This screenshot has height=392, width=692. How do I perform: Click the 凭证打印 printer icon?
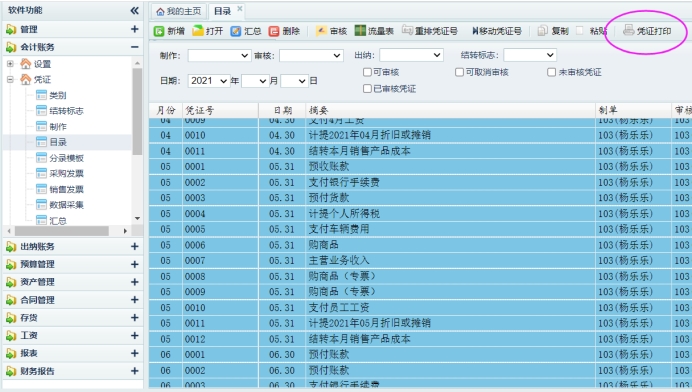coord(628,30)
